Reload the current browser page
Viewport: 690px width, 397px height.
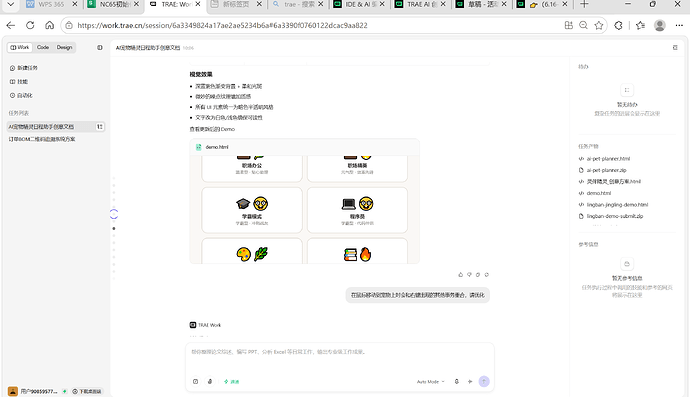[30, 26]
